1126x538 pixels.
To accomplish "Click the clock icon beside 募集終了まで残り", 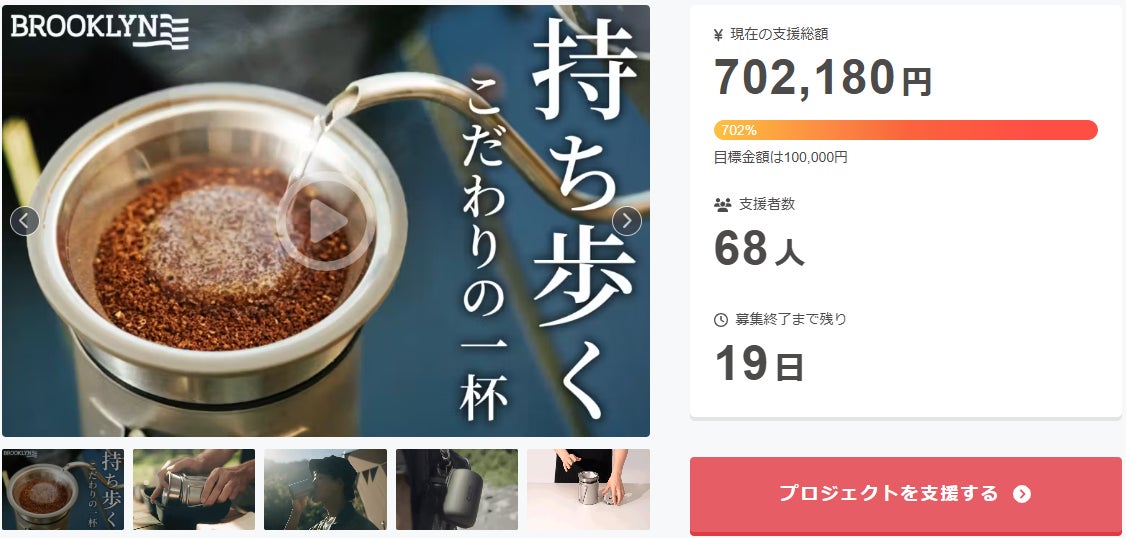I will [721, 320].
